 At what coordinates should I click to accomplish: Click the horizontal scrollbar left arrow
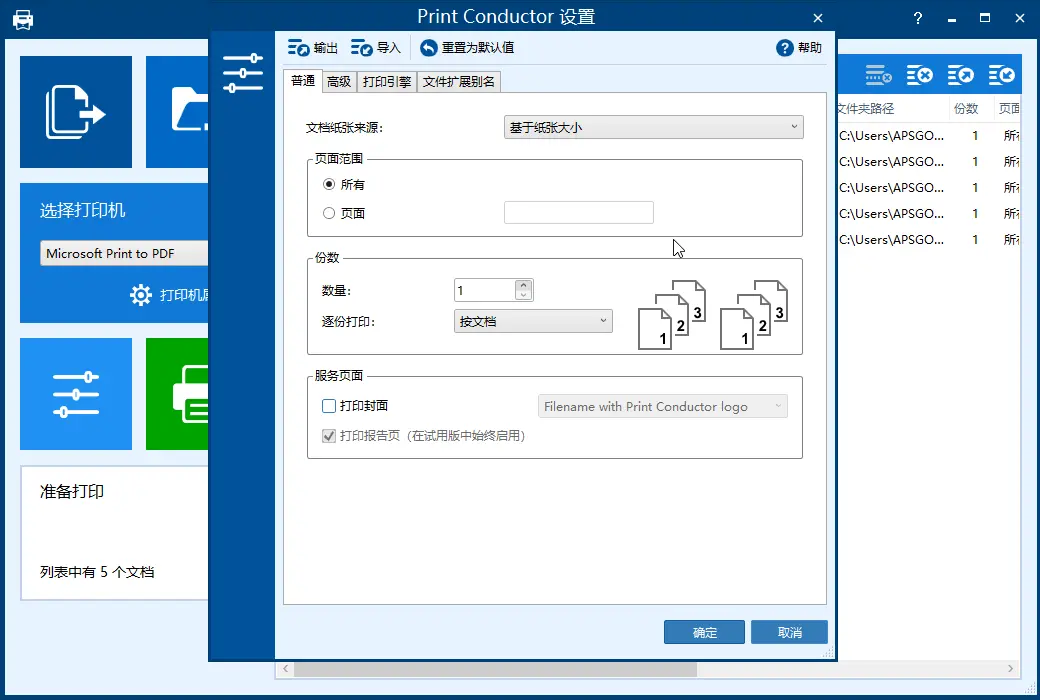point(286,669)
